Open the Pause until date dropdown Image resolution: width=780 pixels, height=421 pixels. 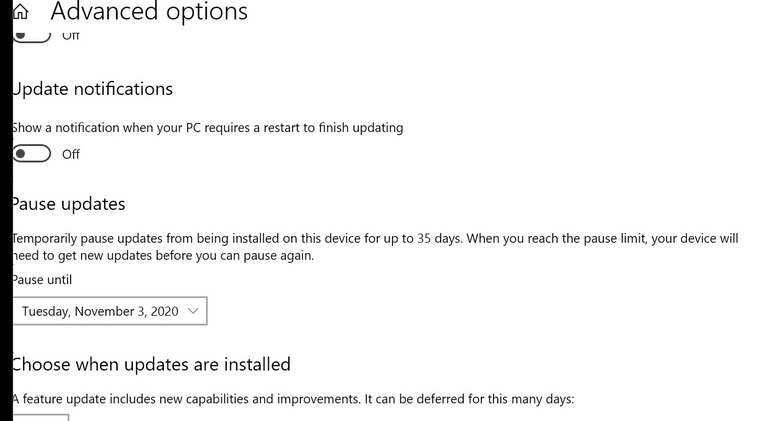109,311
